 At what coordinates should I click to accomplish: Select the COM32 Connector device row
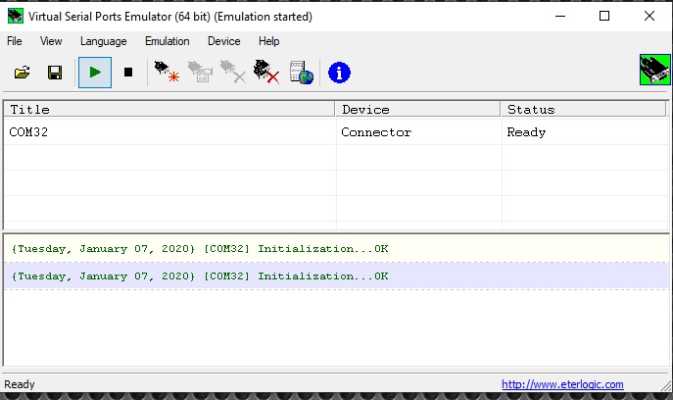click(170, 132)
